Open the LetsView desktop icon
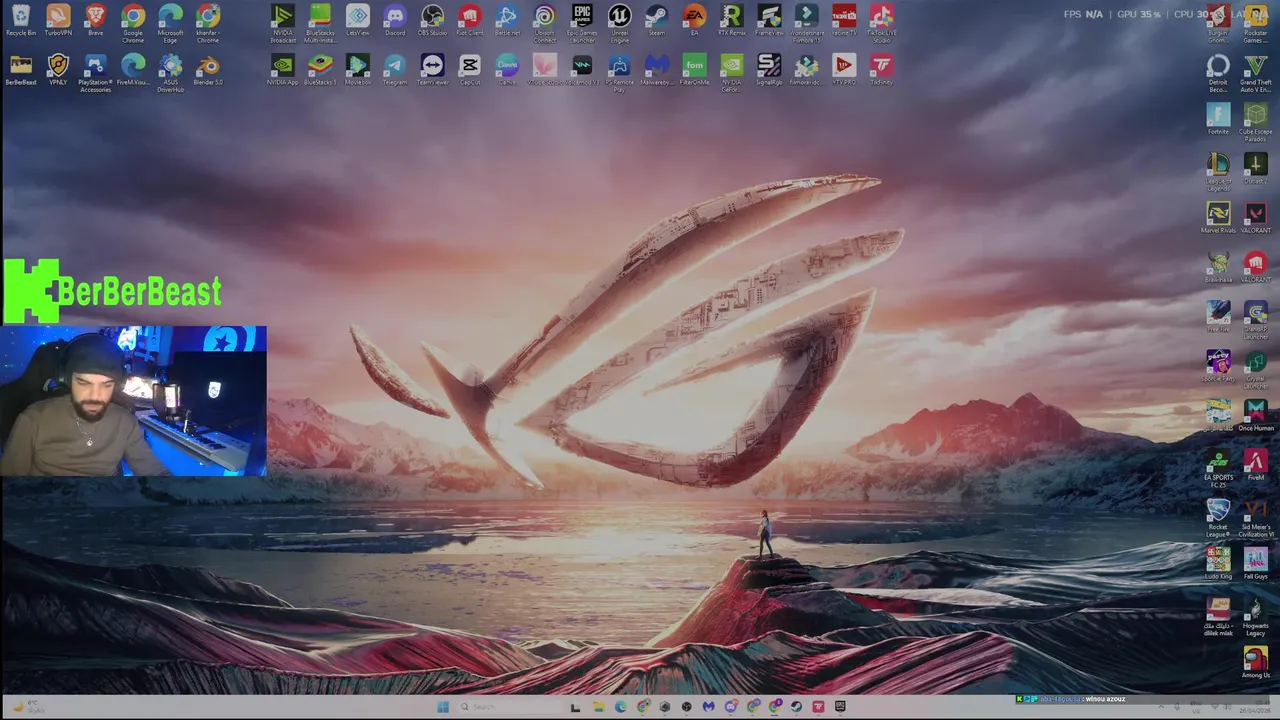This screenshot has width=1280, height=720. (358, 20)
